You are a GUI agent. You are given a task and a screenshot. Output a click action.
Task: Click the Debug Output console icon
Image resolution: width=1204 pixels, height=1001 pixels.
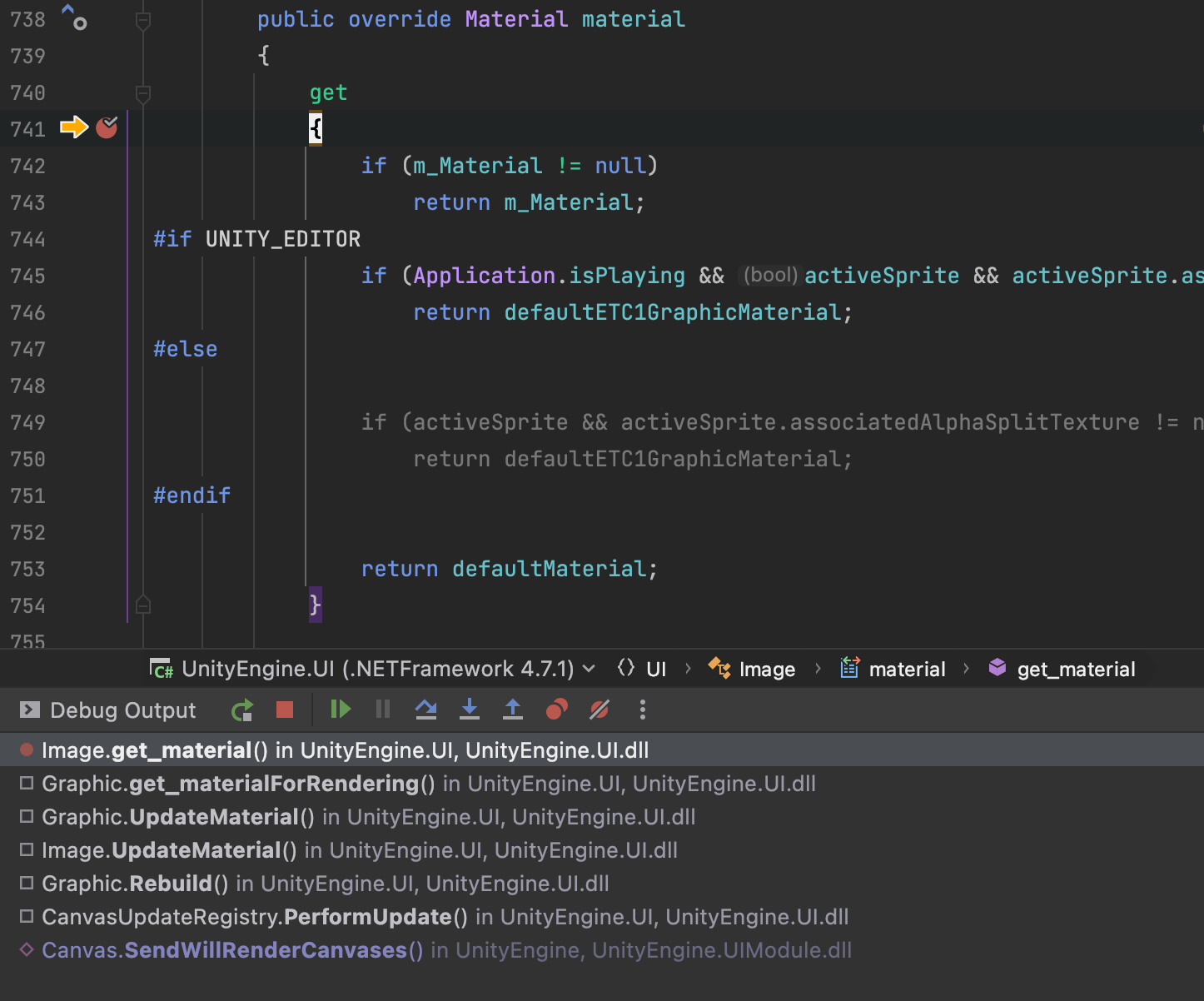pyautogui.click(x=30, y=710)
